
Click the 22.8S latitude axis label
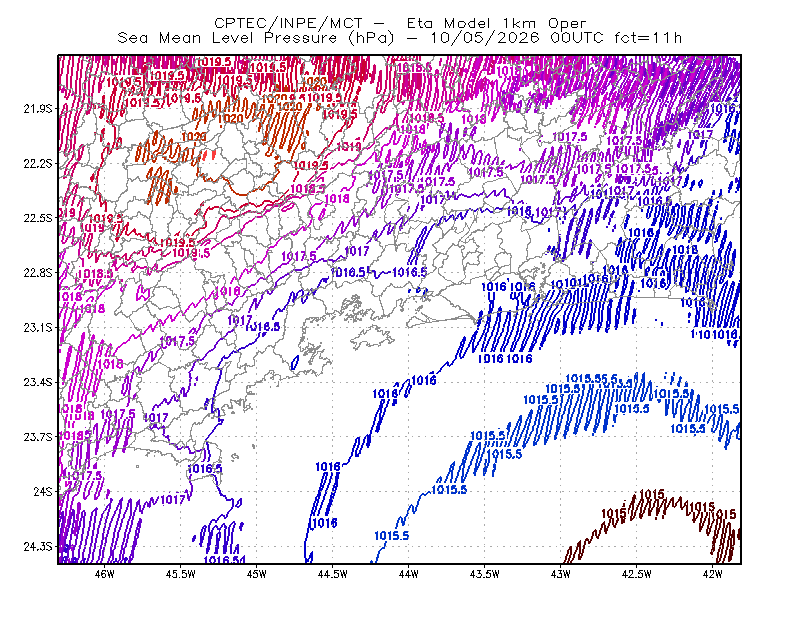coord(37,273)
